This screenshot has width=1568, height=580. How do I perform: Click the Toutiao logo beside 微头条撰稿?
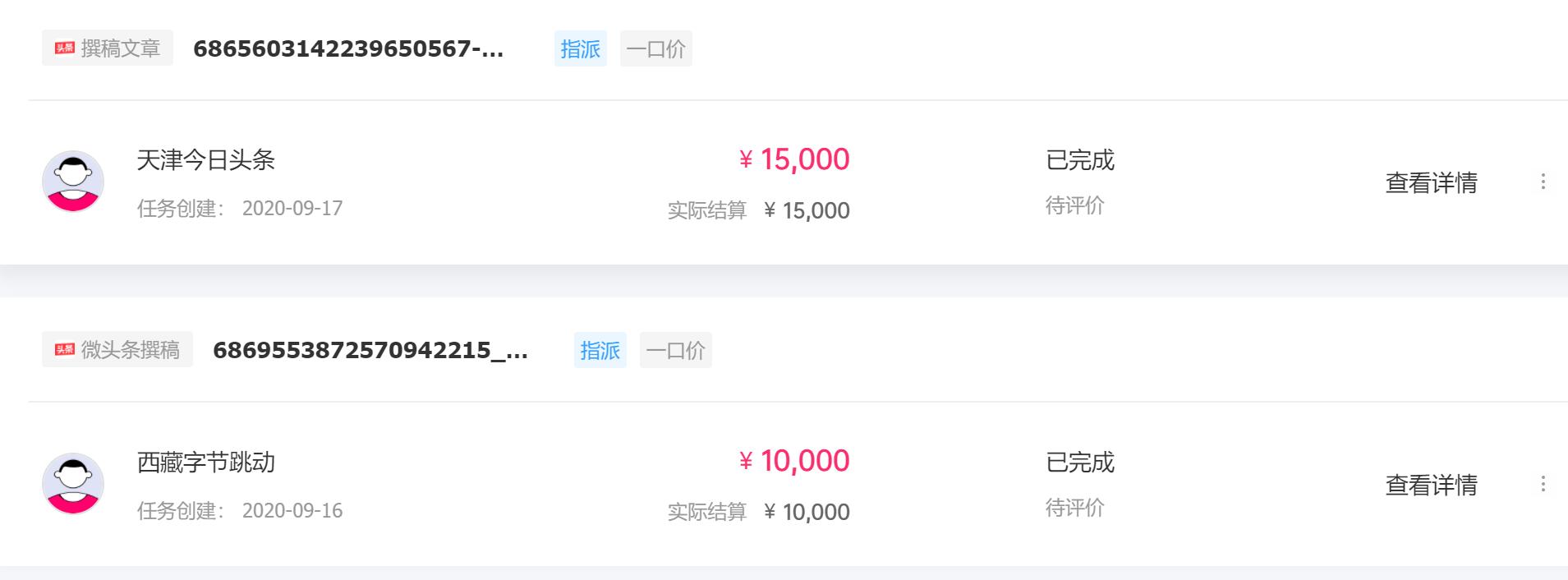pos(65,350)
